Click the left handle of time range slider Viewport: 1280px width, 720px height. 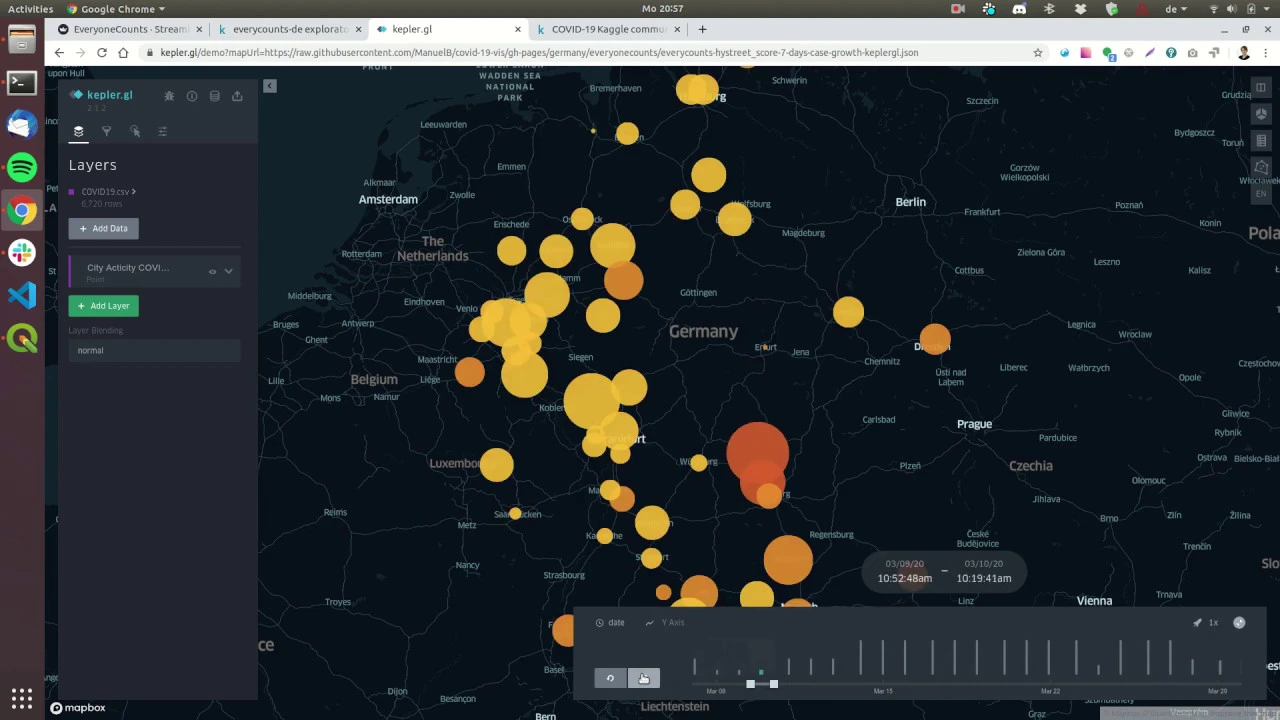pos(750,684)
